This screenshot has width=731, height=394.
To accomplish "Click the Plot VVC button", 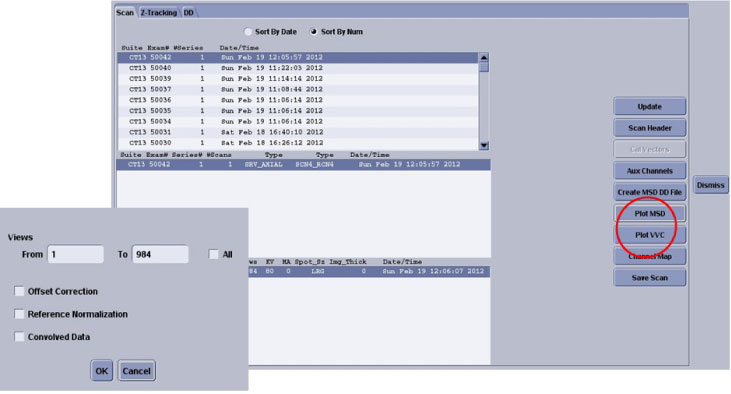I will point(649,235).
